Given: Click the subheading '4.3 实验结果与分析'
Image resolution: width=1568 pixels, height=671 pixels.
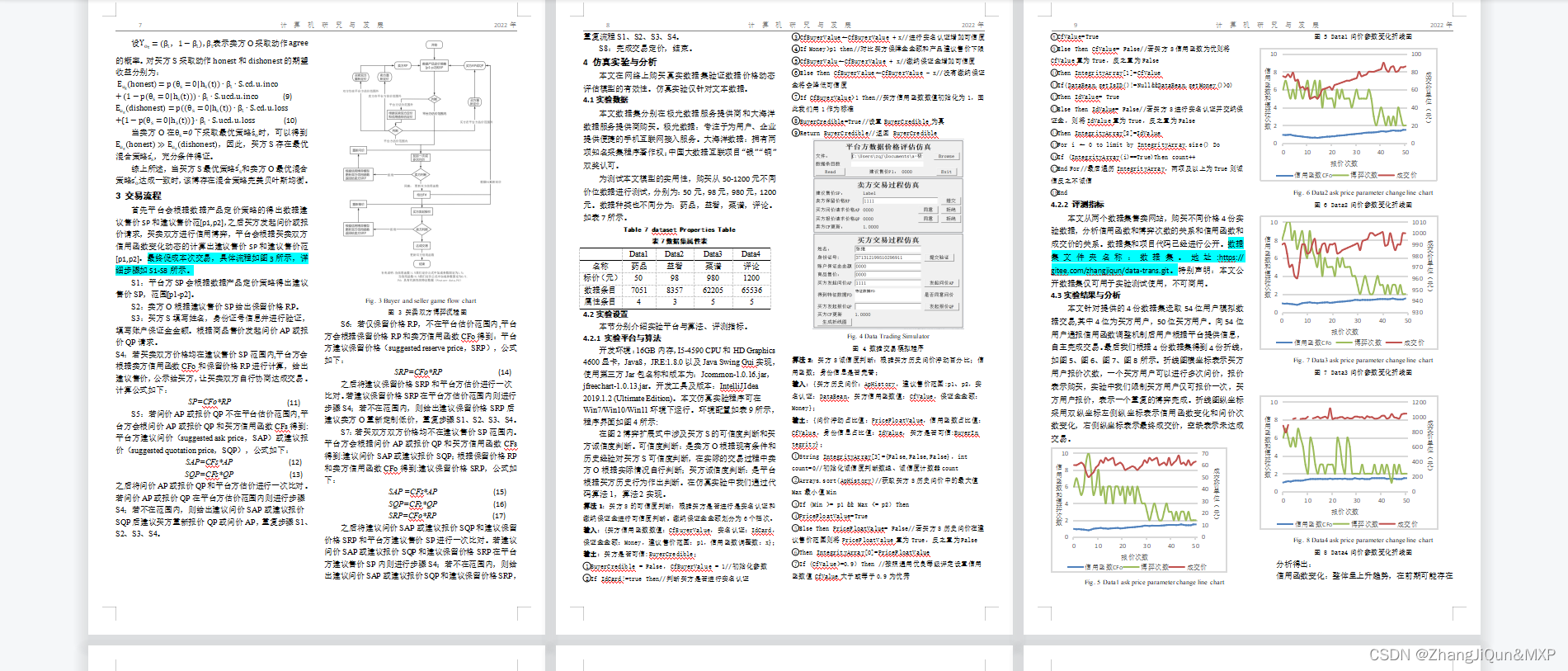Looking at the screenshot, I should pyautogui.click(x=1085, y=295).
